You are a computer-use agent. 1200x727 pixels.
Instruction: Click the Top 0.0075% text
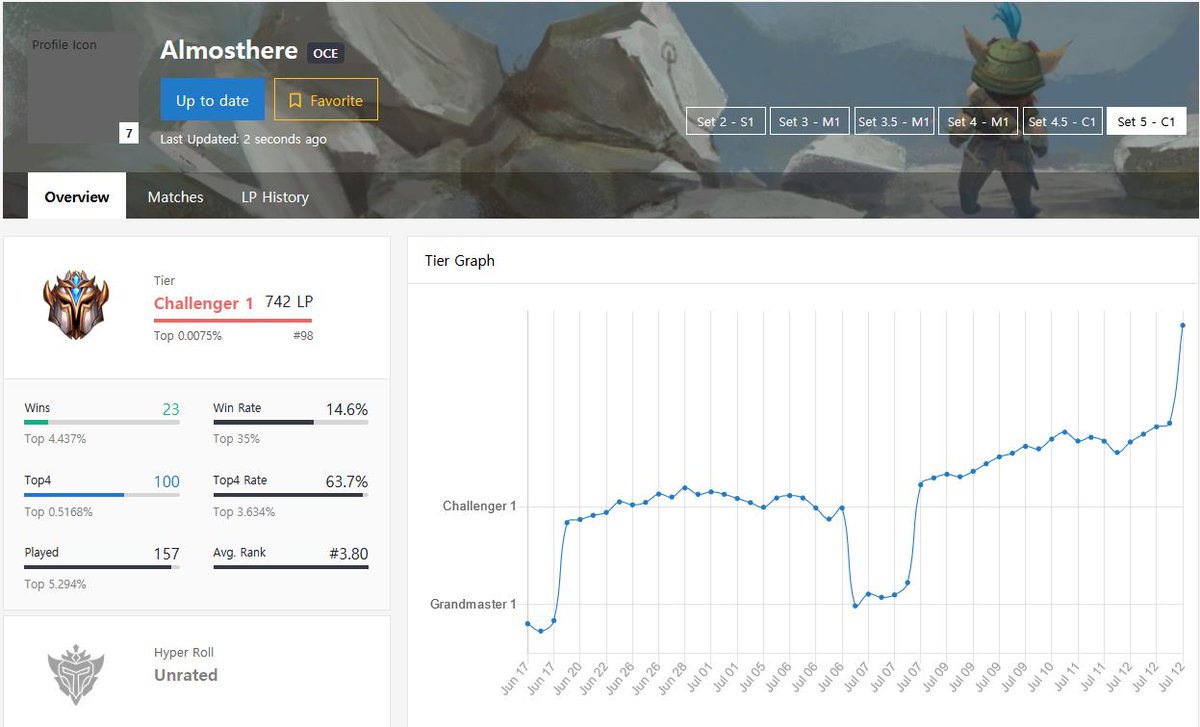click(x=188, y=336)
